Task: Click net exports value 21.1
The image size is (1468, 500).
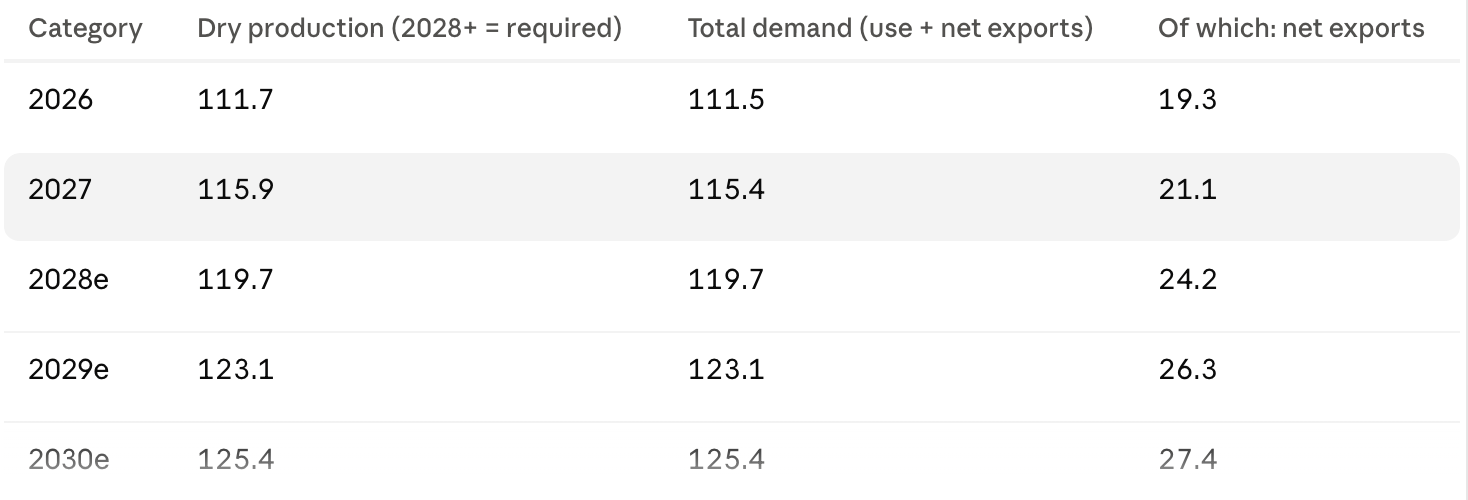Action: click(x=1187, y=189)
